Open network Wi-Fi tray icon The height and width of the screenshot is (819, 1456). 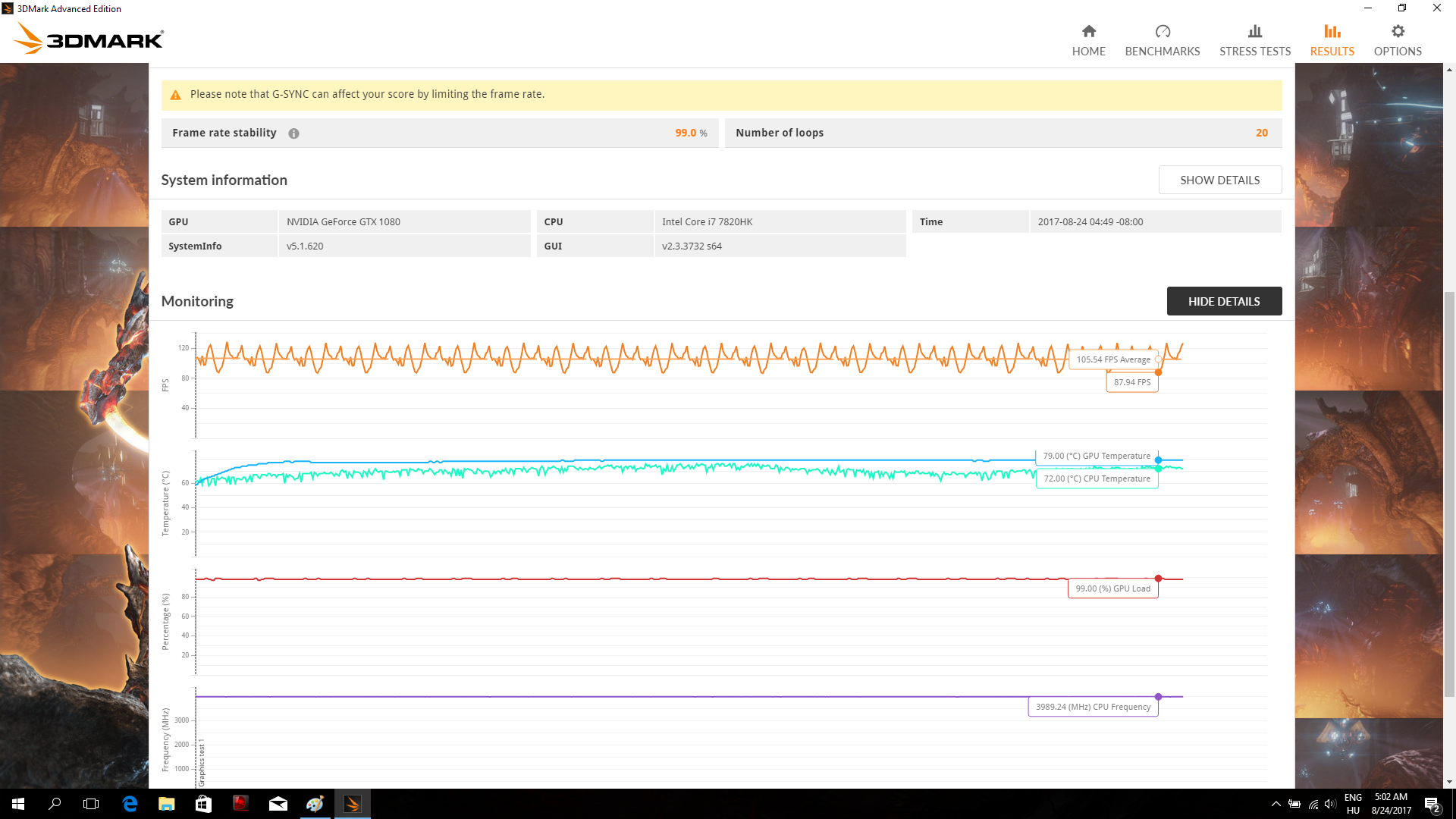1313,804
